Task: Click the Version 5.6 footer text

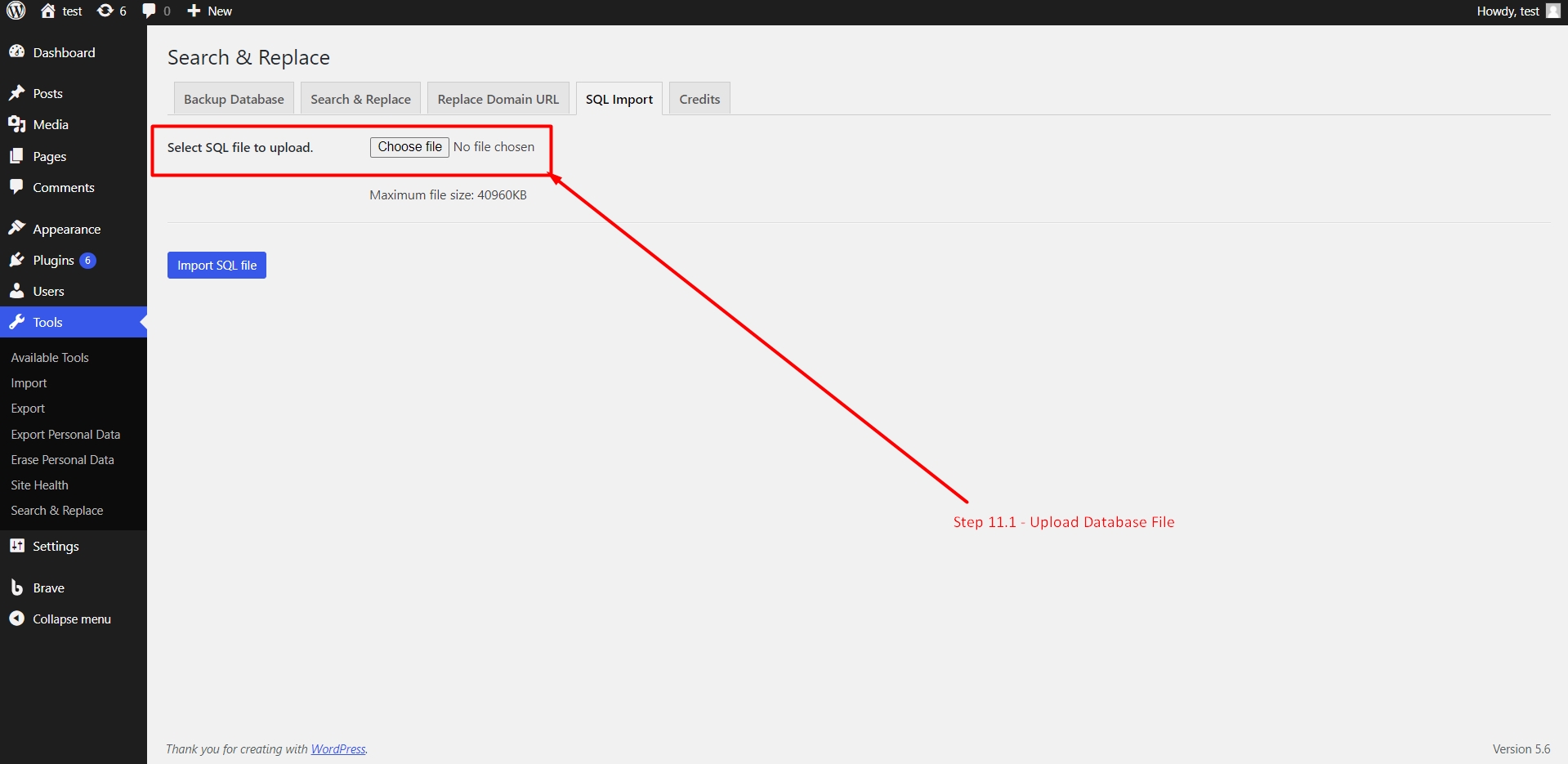Action: (1521, 749)
